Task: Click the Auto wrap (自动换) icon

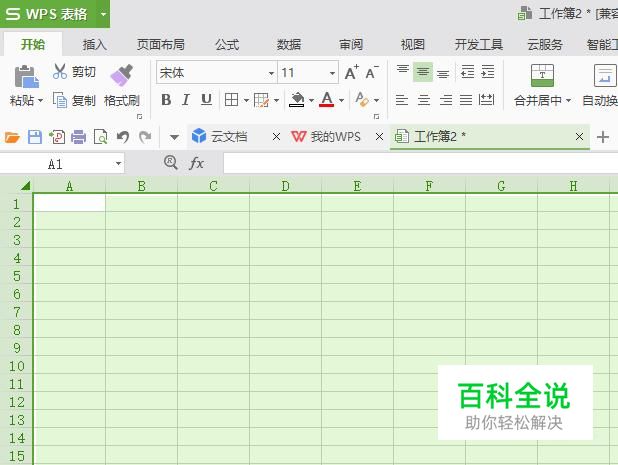Action: pos(605,75)
